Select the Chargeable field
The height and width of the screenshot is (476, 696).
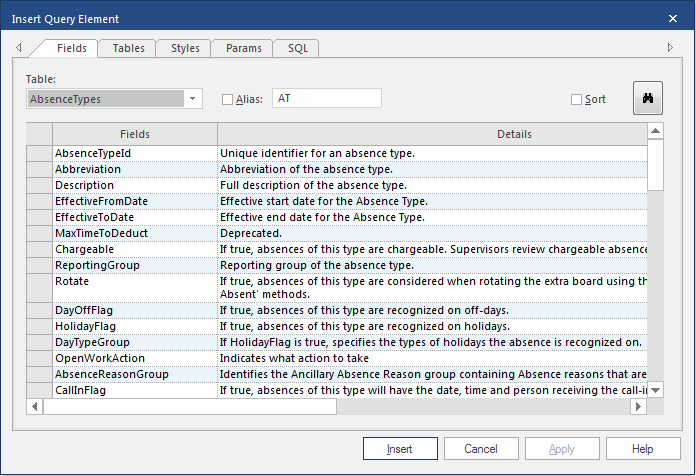click(135, 249)
